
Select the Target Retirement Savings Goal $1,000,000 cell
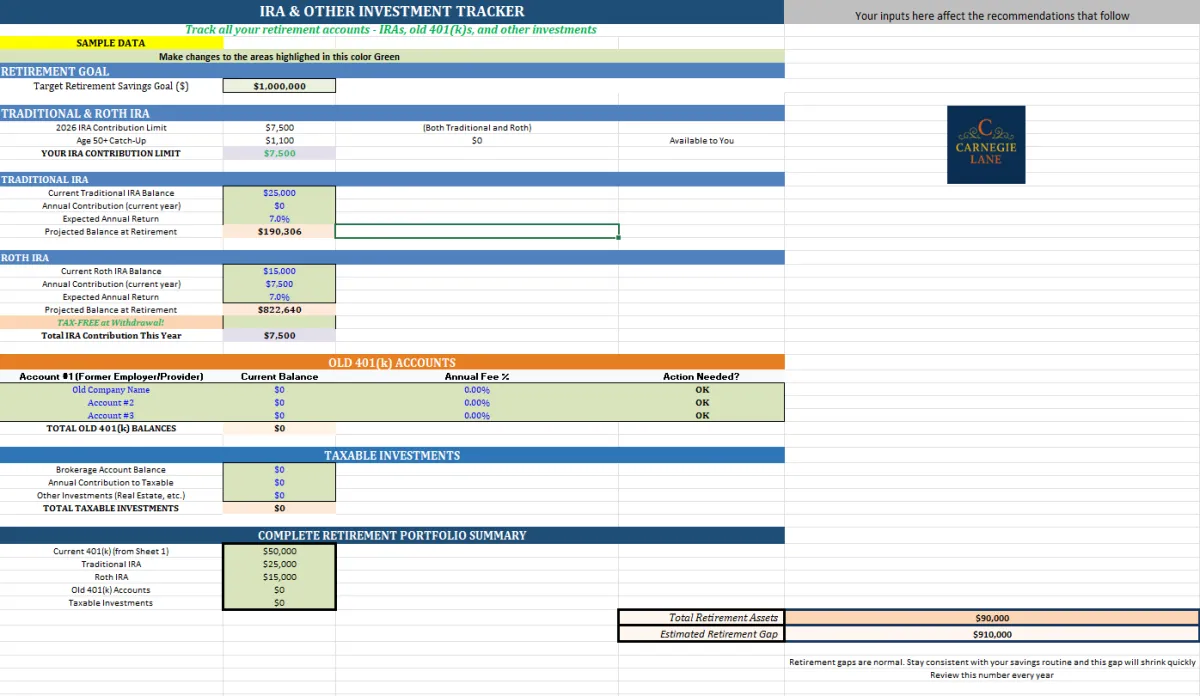pyautogui.click(x=280, y=86)
